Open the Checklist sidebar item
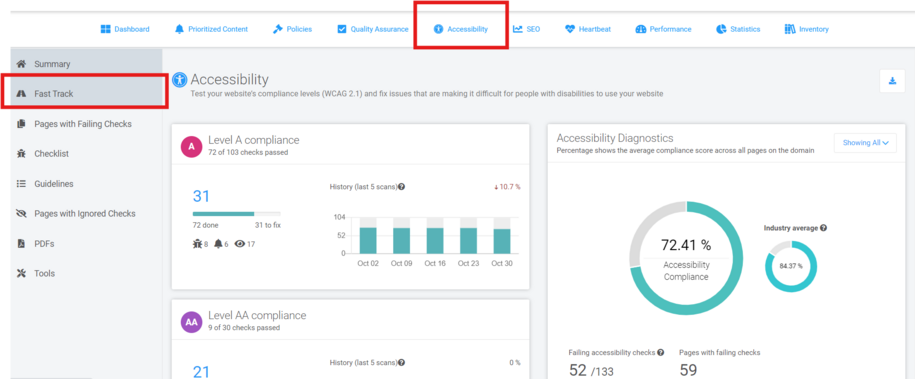Screen dimensions: 915x379 click(86, 154)
